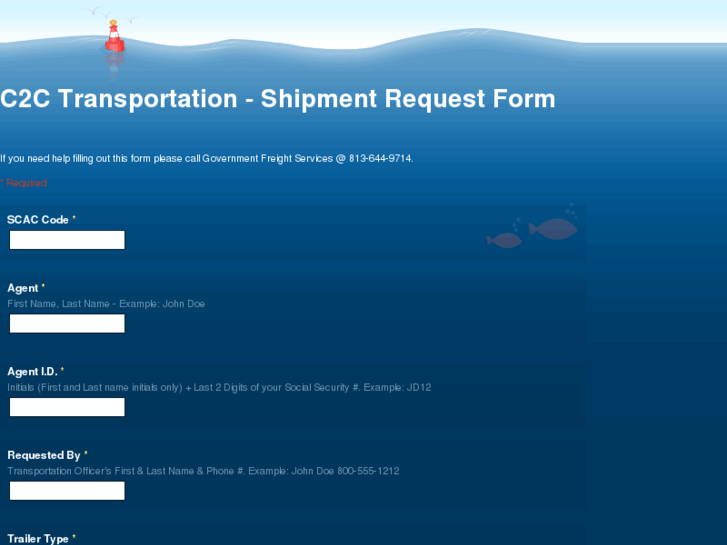The height and width of the screenshot is (545, 727).
Task: Click the small fish graphic
Action: click(504, 240)
